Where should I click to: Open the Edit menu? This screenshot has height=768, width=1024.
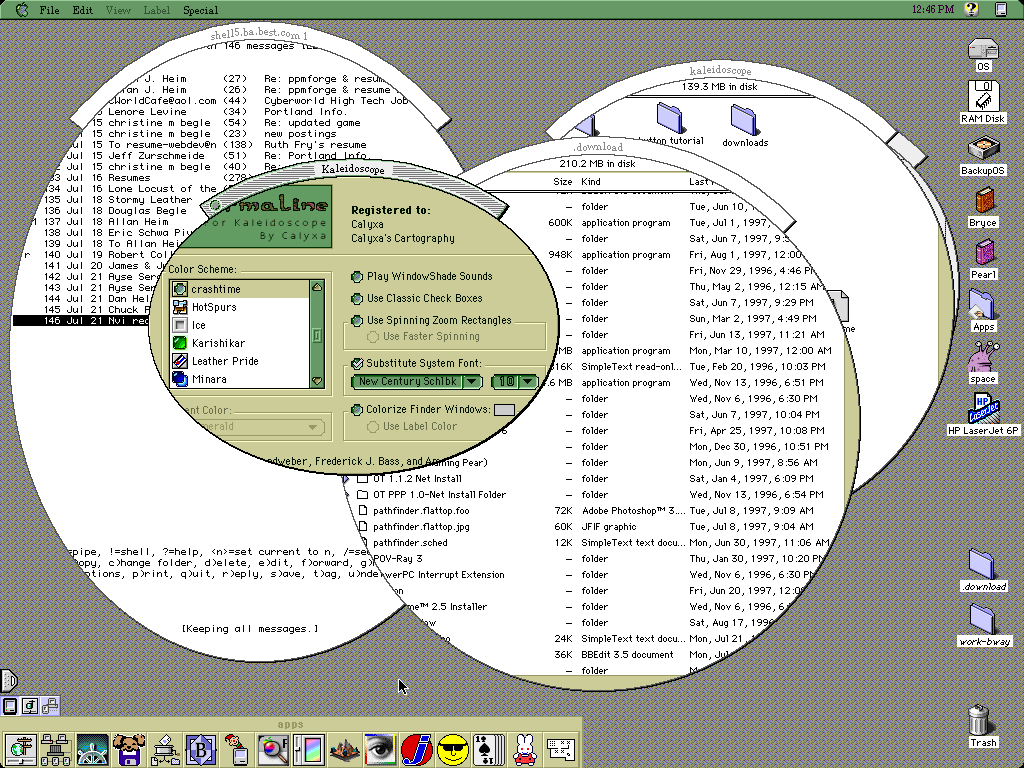[82, 10]
